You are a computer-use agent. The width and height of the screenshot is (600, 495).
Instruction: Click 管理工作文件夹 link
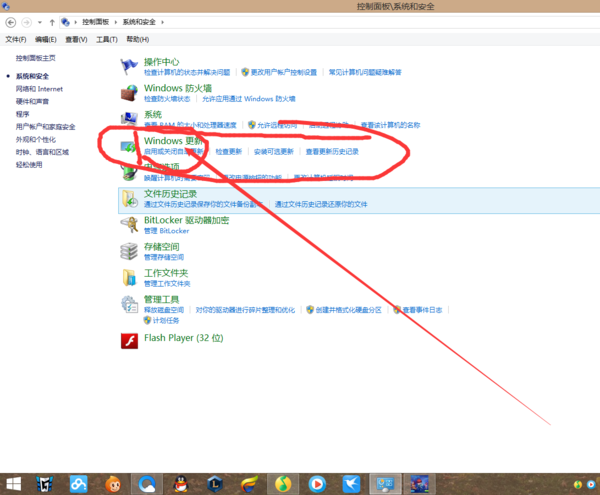(167, 283)
